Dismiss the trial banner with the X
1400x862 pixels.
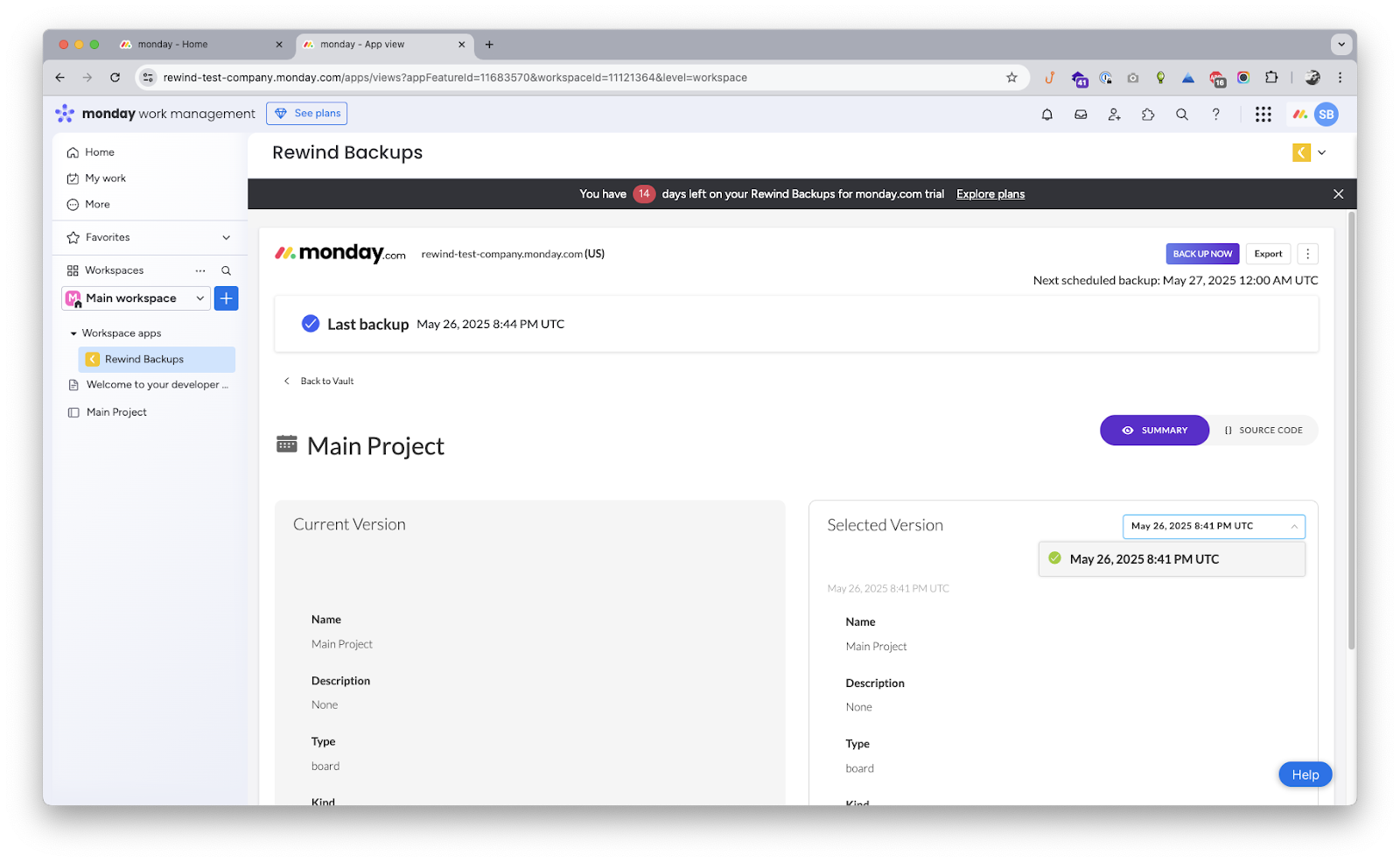click(x=1338, y=194)
